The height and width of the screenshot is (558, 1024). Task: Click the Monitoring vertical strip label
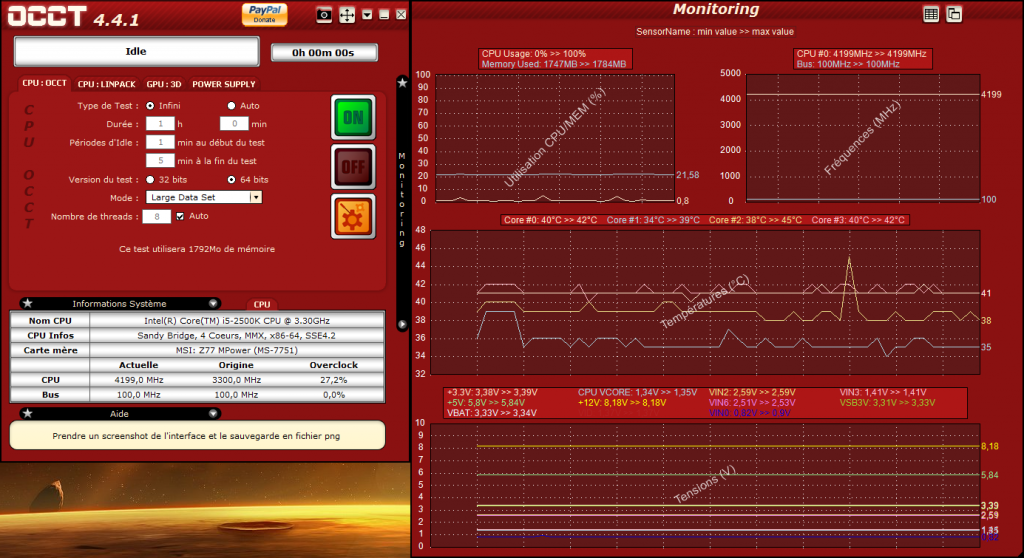click(x=402, y=199)
